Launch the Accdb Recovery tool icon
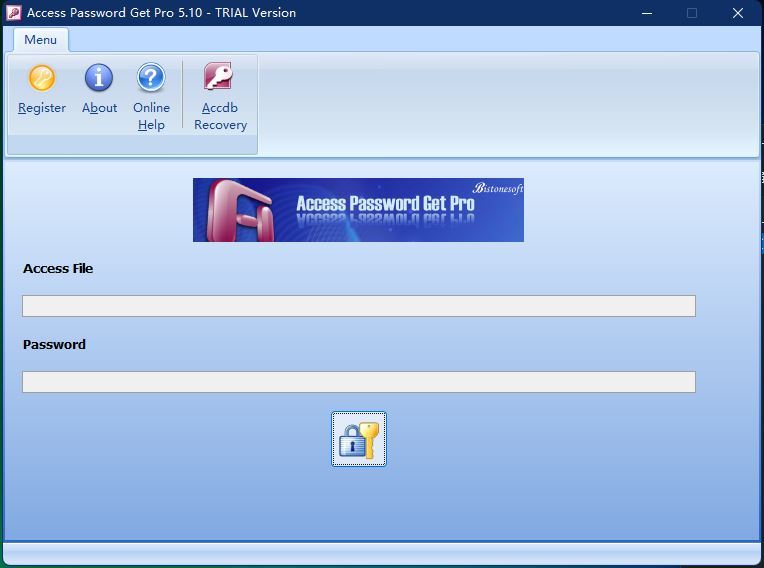The width and height of the screenshot is (764, 568). (218, 76)
